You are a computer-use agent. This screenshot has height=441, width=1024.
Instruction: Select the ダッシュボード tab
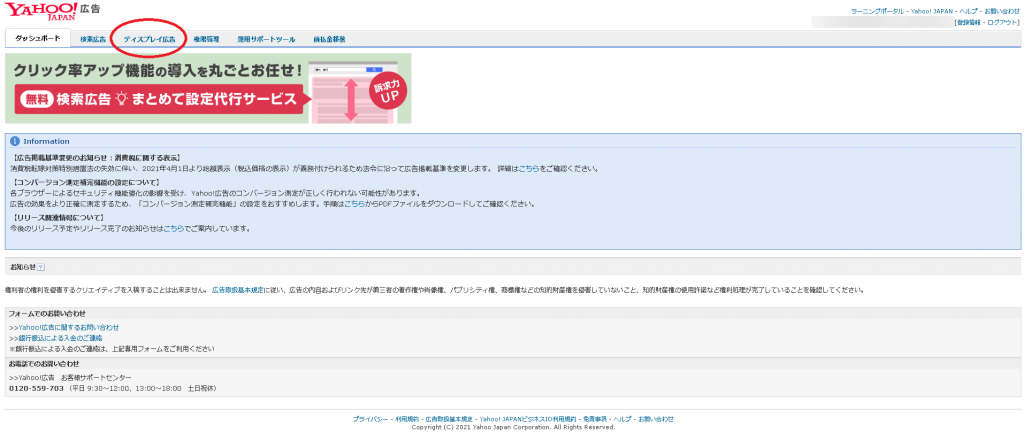(x=38, y=39)
